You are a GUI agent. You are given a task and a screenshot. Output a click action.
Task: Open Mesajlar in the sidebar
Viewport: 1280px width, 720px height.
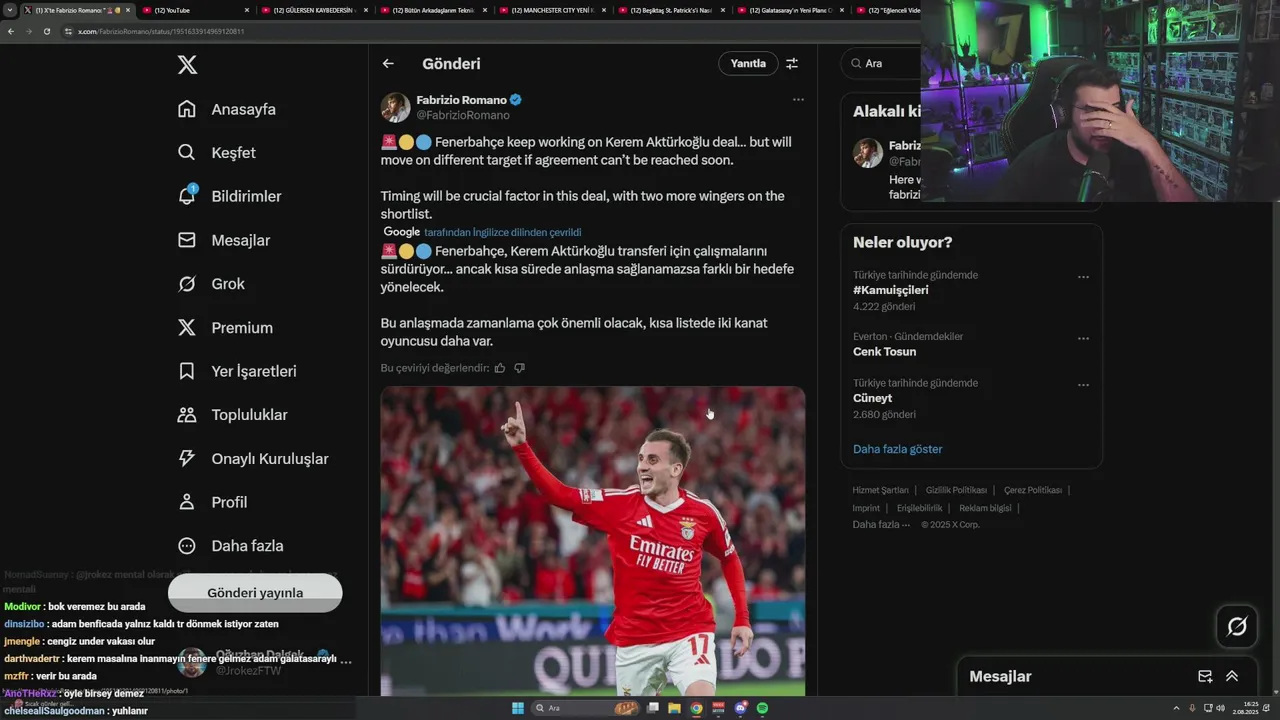point(224,240)
